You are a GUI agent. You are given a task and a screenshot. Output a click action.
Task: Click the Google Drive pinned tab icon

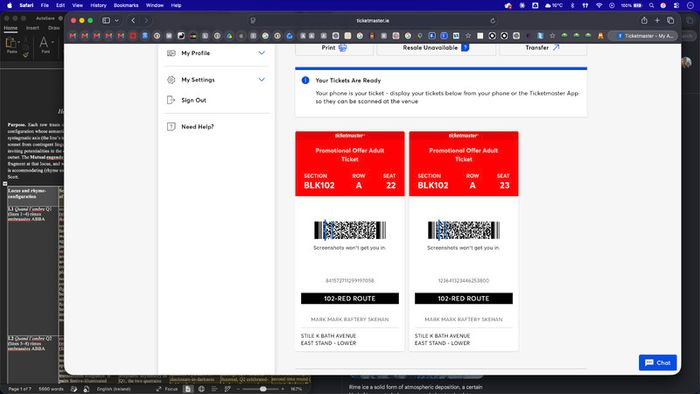pos(229,36)
